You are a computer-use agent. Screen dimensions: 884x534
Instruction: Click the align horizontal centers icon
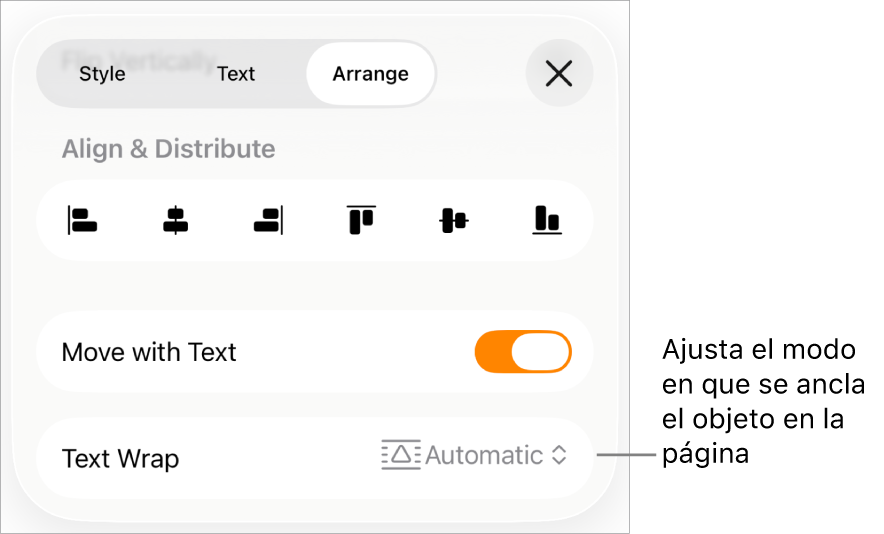tap(175, 220)
